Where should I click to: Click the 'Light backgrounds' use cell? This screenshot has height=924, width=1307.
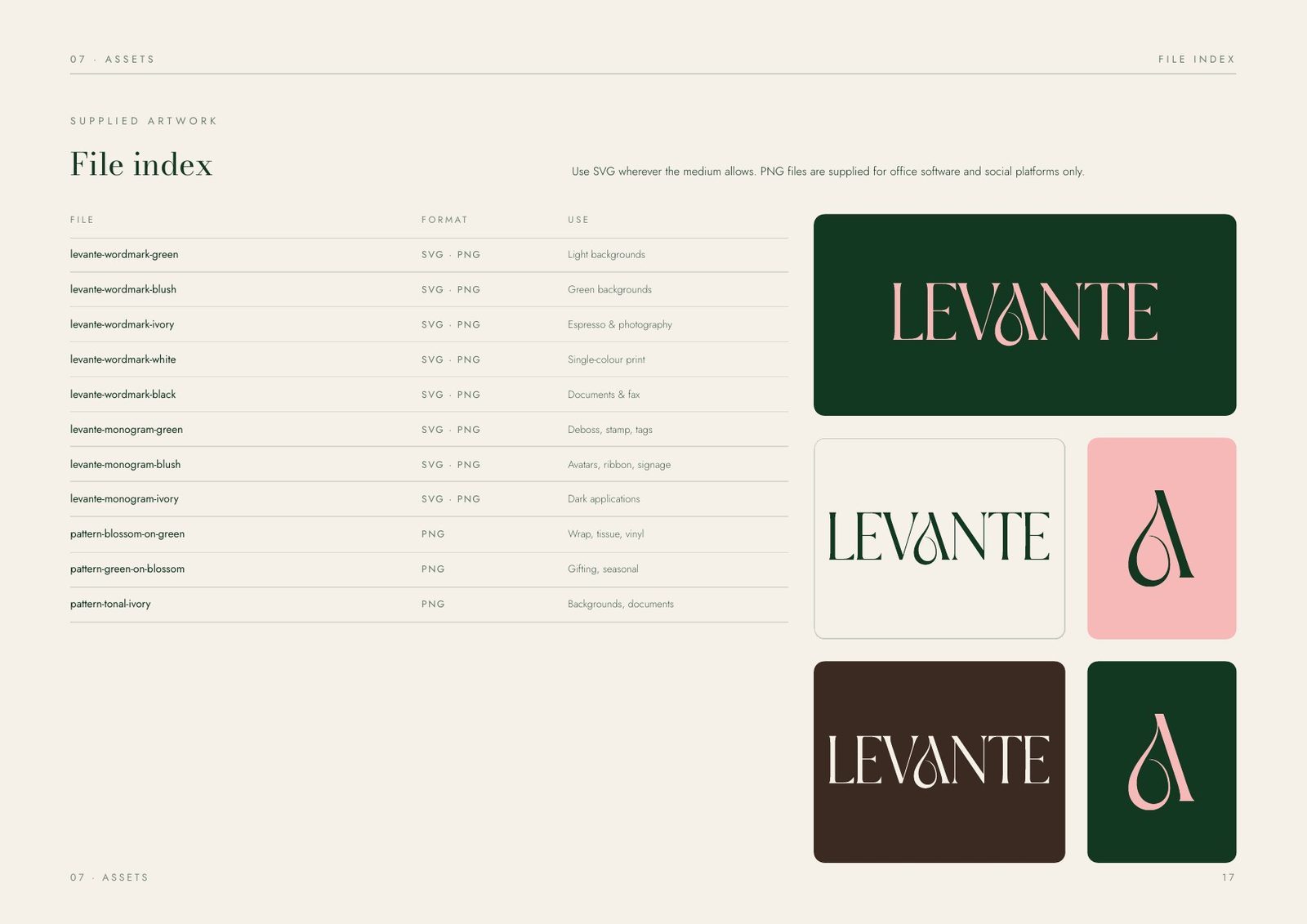tap(606, 255)
